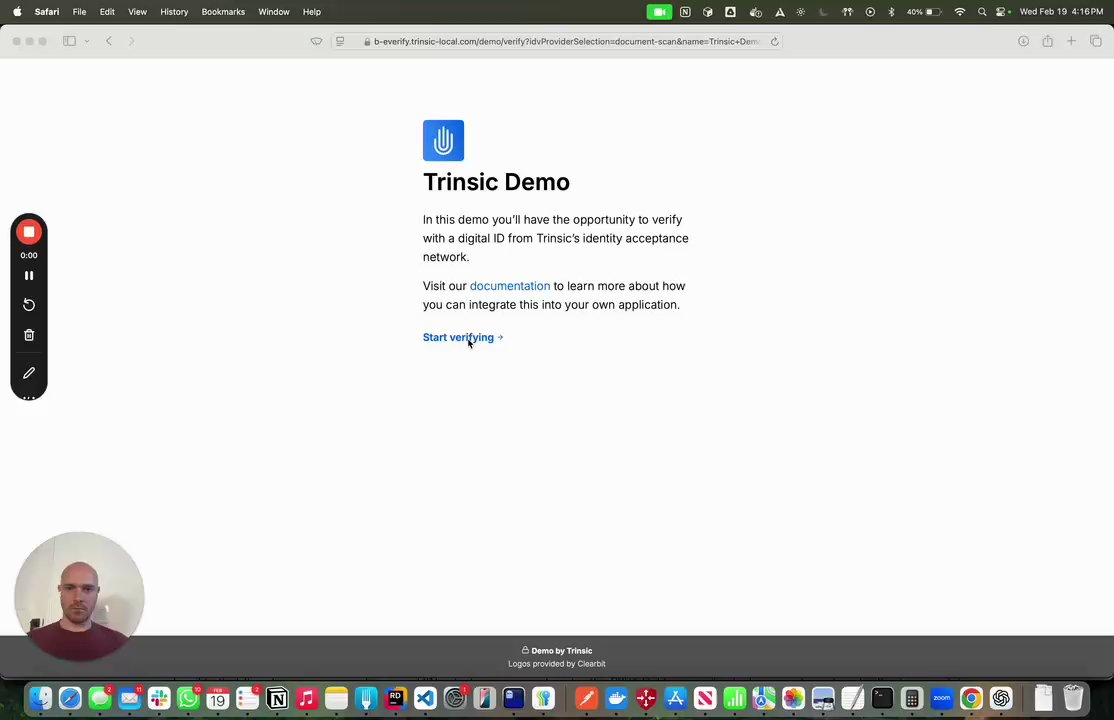Open the Trash in the Dock
This screenshot has width=1114, height=720.
[x=1073, y=698]
